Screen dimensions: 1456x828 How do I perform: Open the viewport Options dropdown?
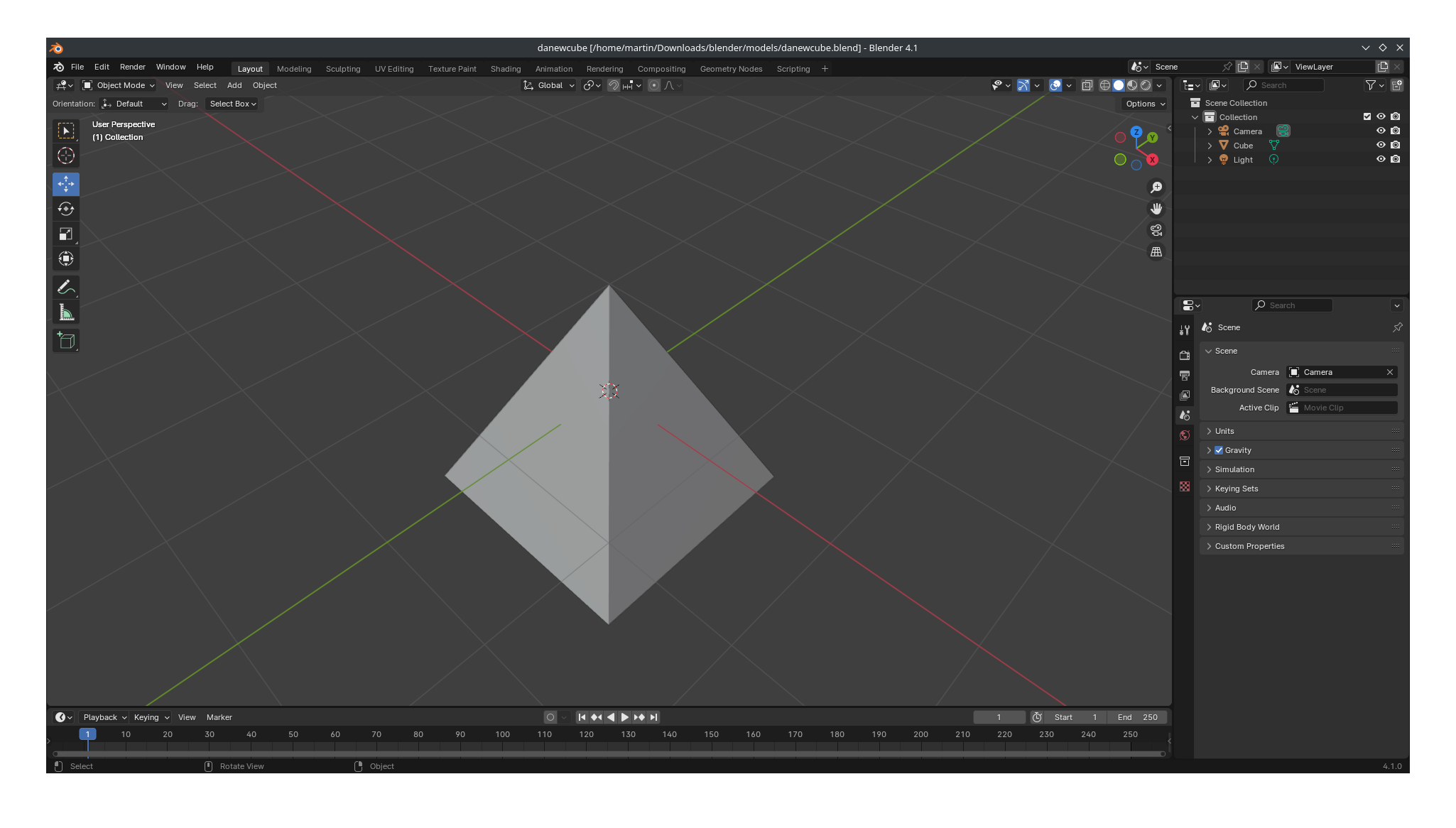click(1145, 104)
